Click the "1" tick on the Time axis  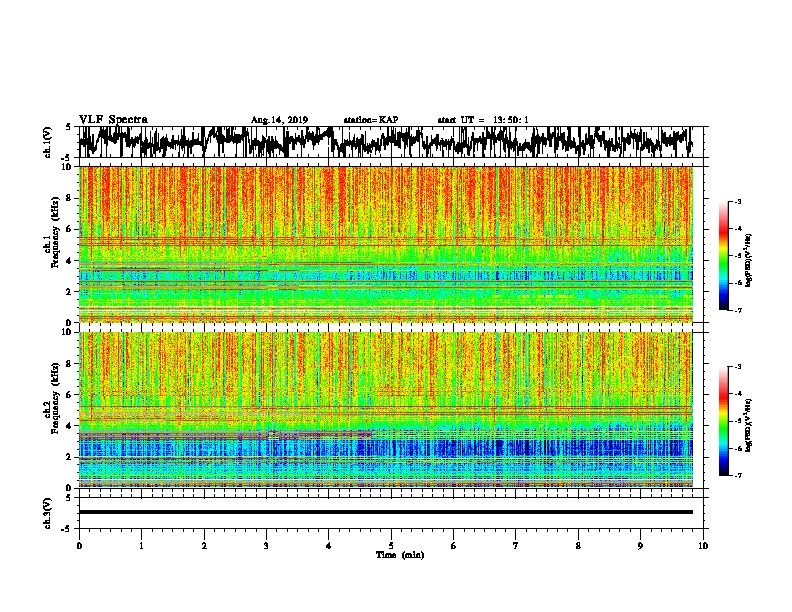(x=141, y=546)
